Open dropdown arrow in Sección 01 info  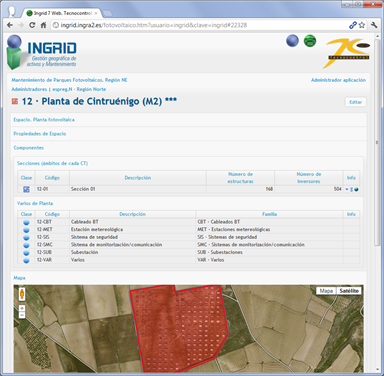[347, 189]
